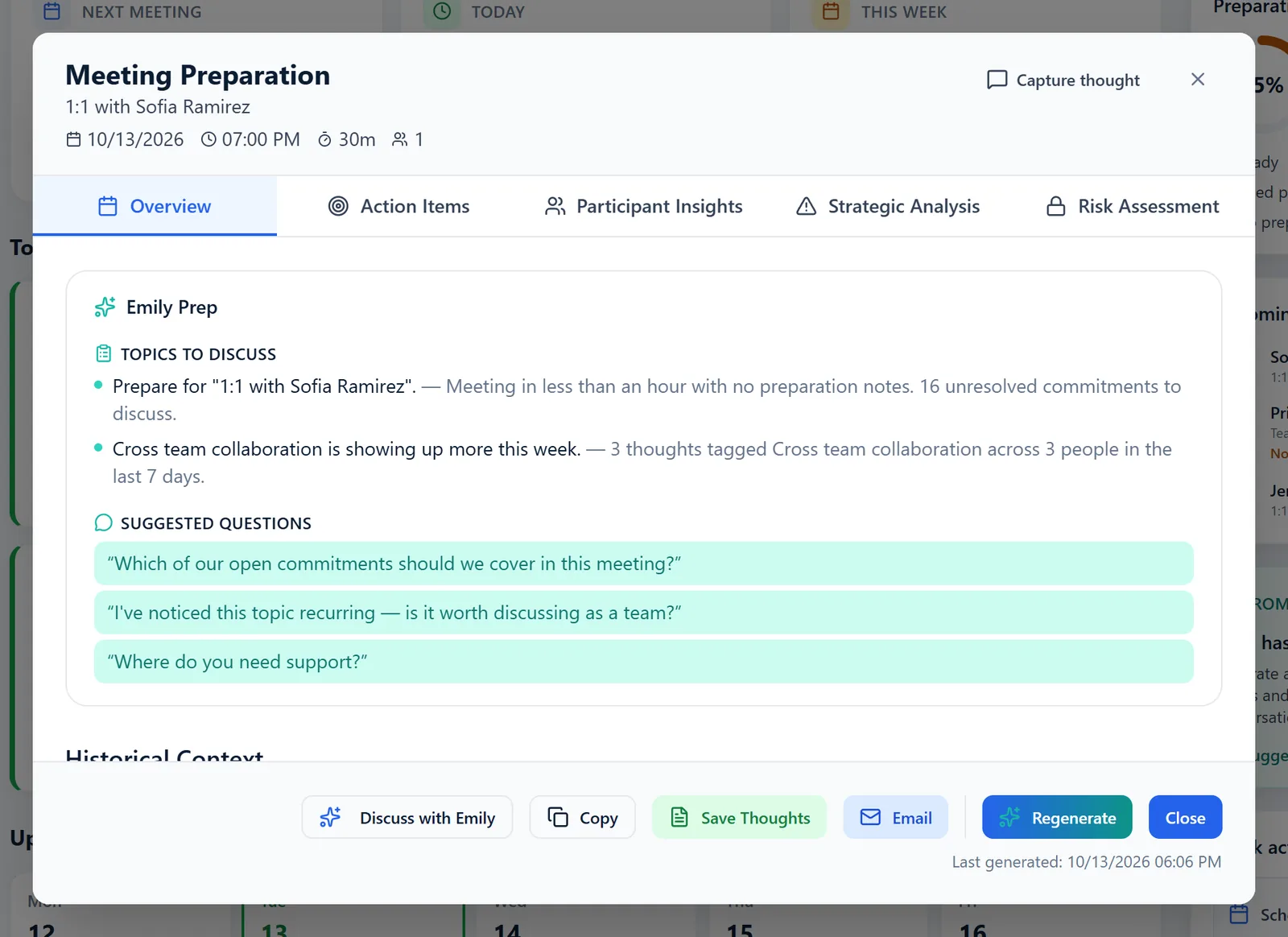Image resolution: width=1288 pixels, height=937 pixels.
Task: Copy the meeting prep with Copy button
Action: point(583,817)
